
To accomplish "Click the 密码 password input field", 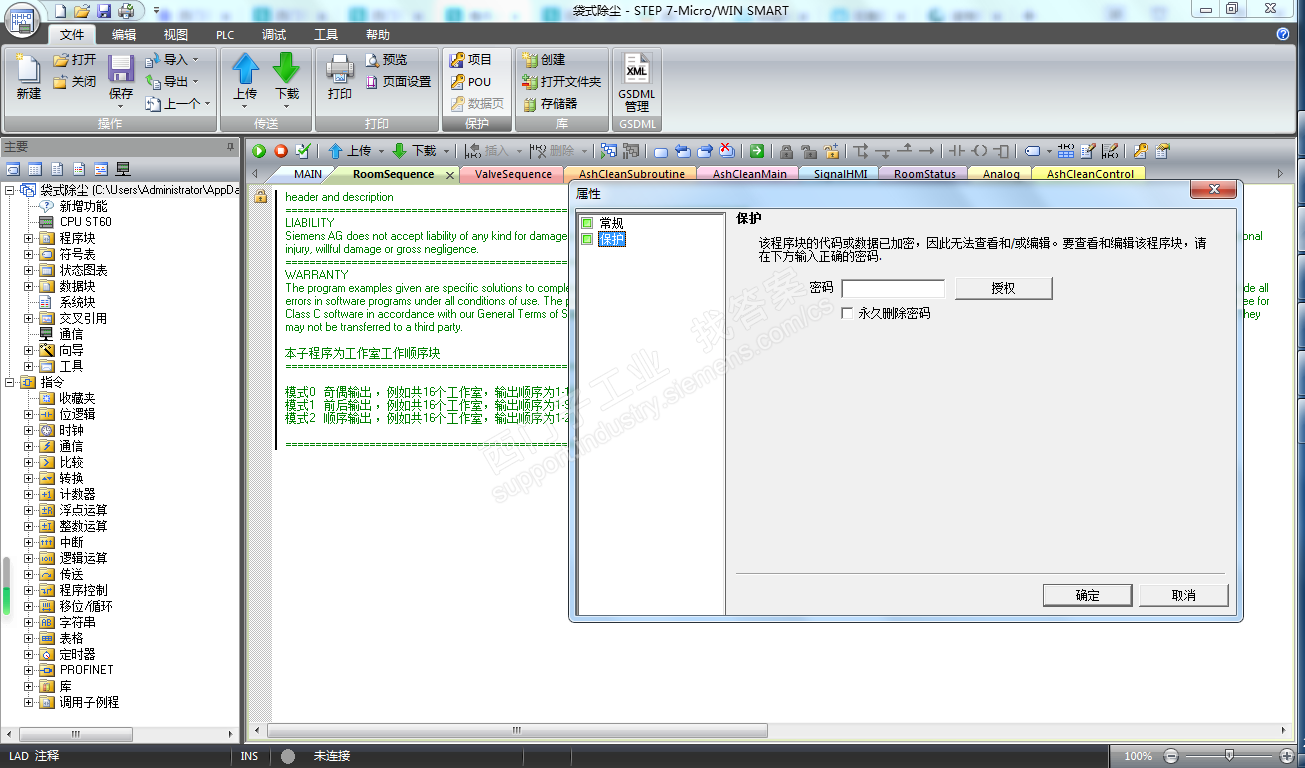I will pos(893,289).
